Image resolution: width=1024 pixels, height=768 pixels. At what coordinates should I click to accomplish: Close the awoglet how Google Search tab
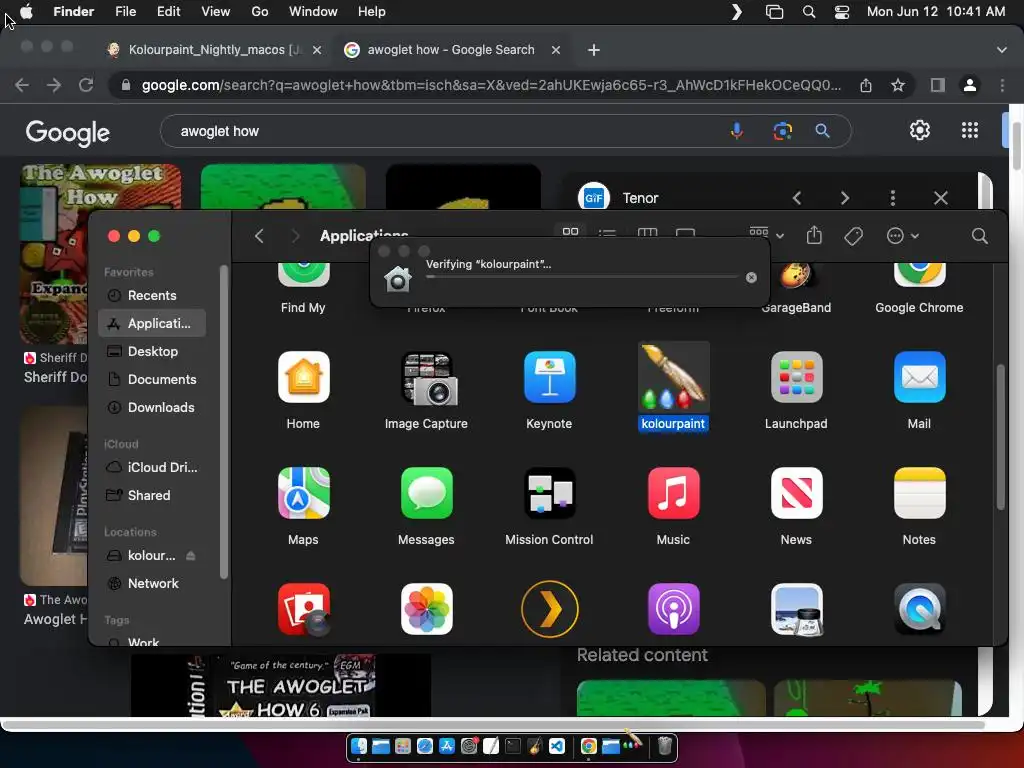(x=556, y=50)
